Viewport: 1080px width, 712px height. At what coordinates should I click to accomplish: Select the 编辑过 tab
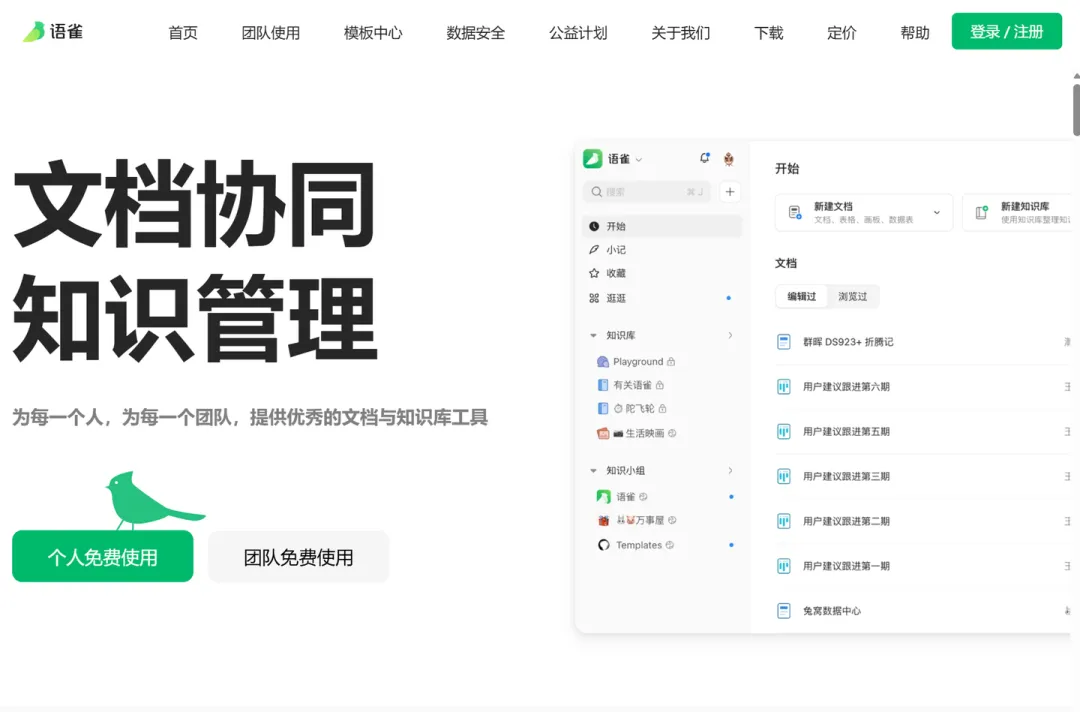pyautogui.click(x=802, y=297)
